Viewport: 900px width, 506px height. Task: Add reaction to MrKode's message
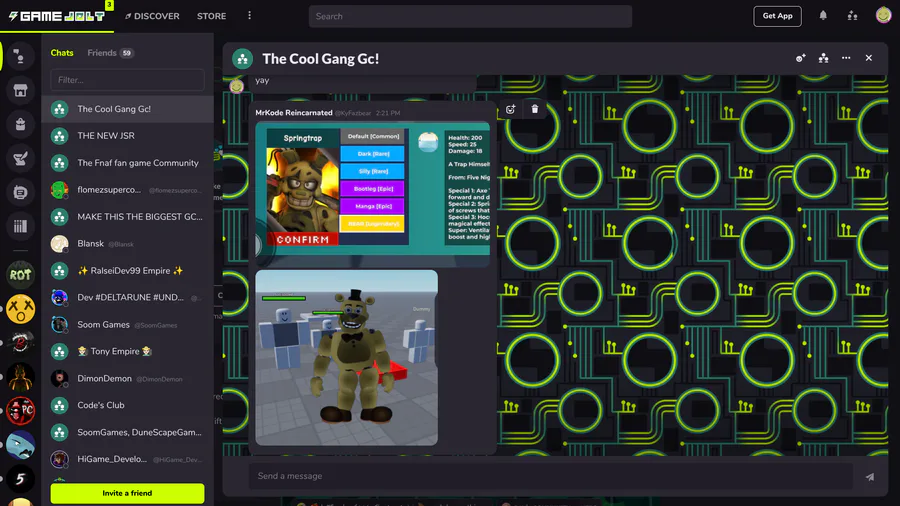point(510,109)
